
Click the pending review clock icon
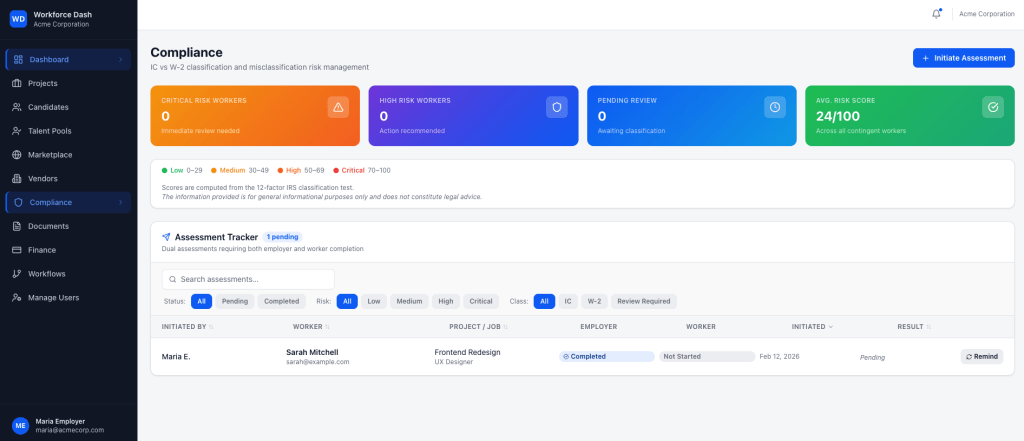pos(775,107)
